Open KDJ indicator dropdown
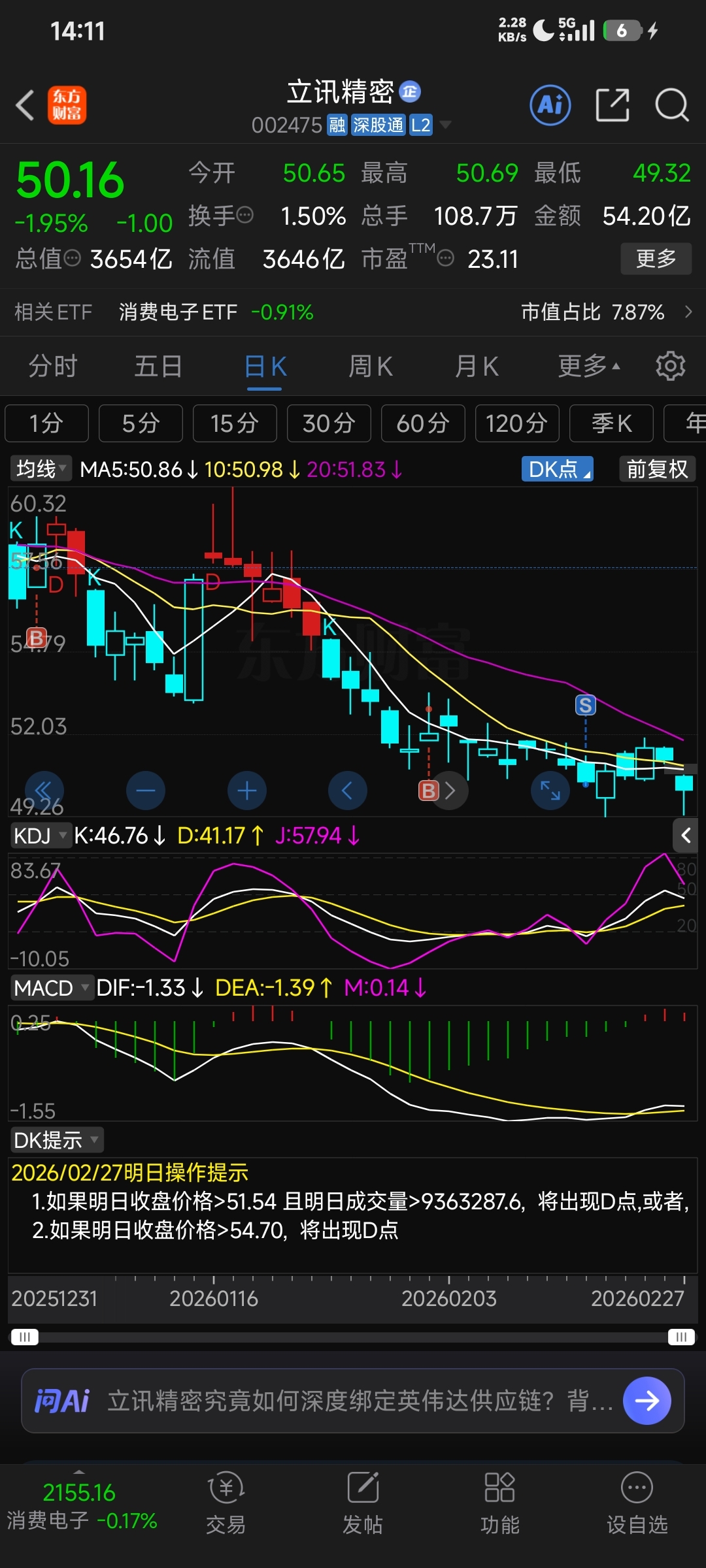Screen dimensions: 706x1568 pyautogui.click(x=41, y=836)
